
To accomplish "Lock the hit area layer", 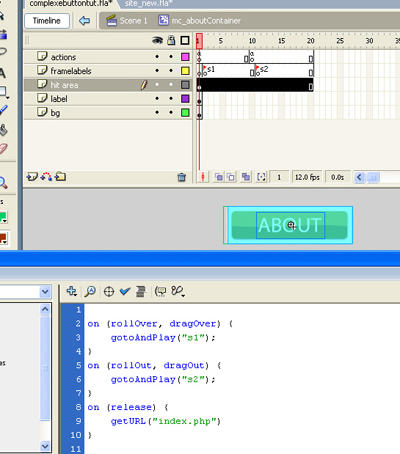I will 171,85.
